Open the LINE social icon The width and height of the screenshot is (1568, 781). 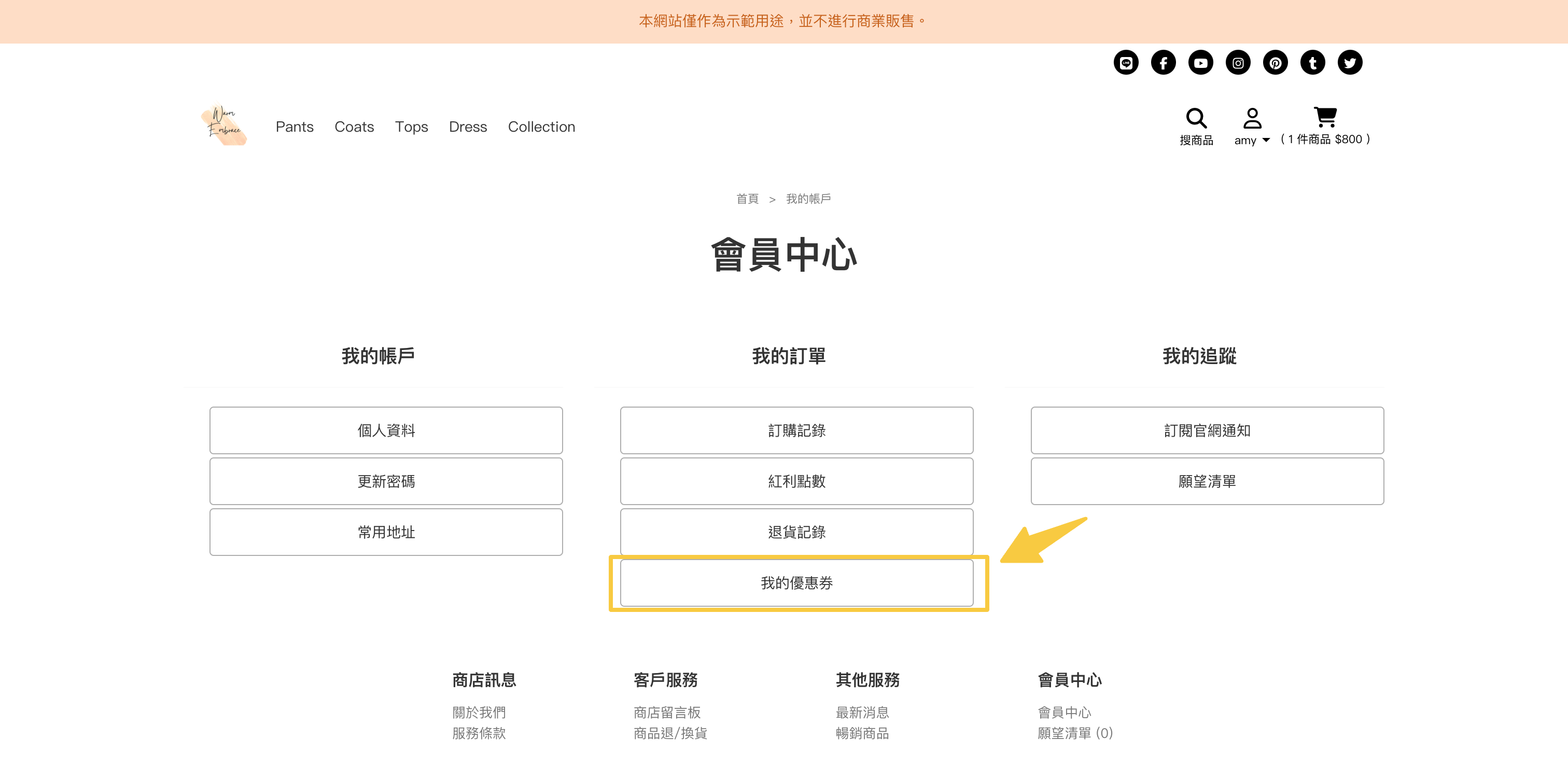[1126, 63]
